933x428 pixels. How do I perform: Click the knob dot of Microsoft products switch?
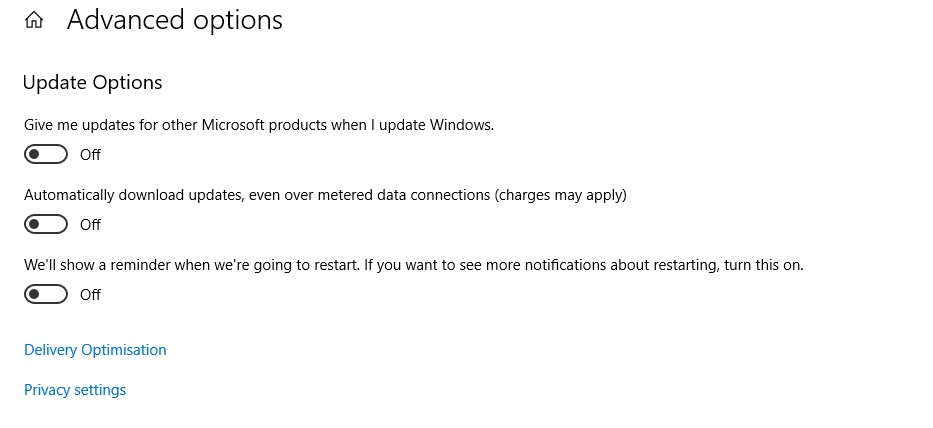click(x=35, y=155)
